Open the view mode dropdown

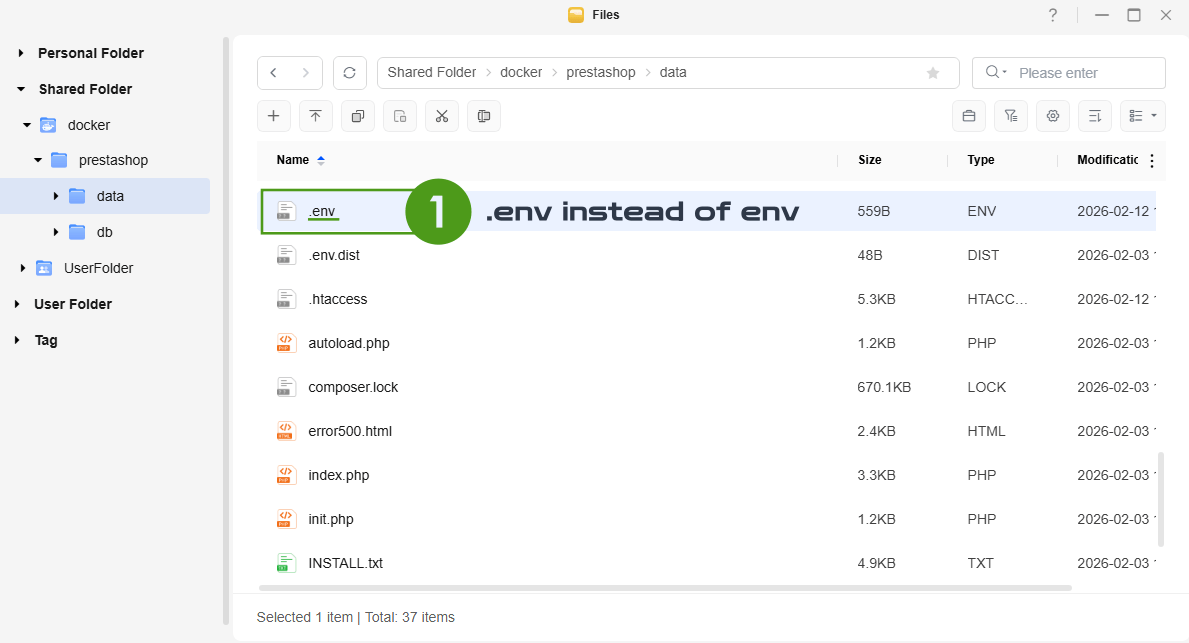pos(1142,116)
